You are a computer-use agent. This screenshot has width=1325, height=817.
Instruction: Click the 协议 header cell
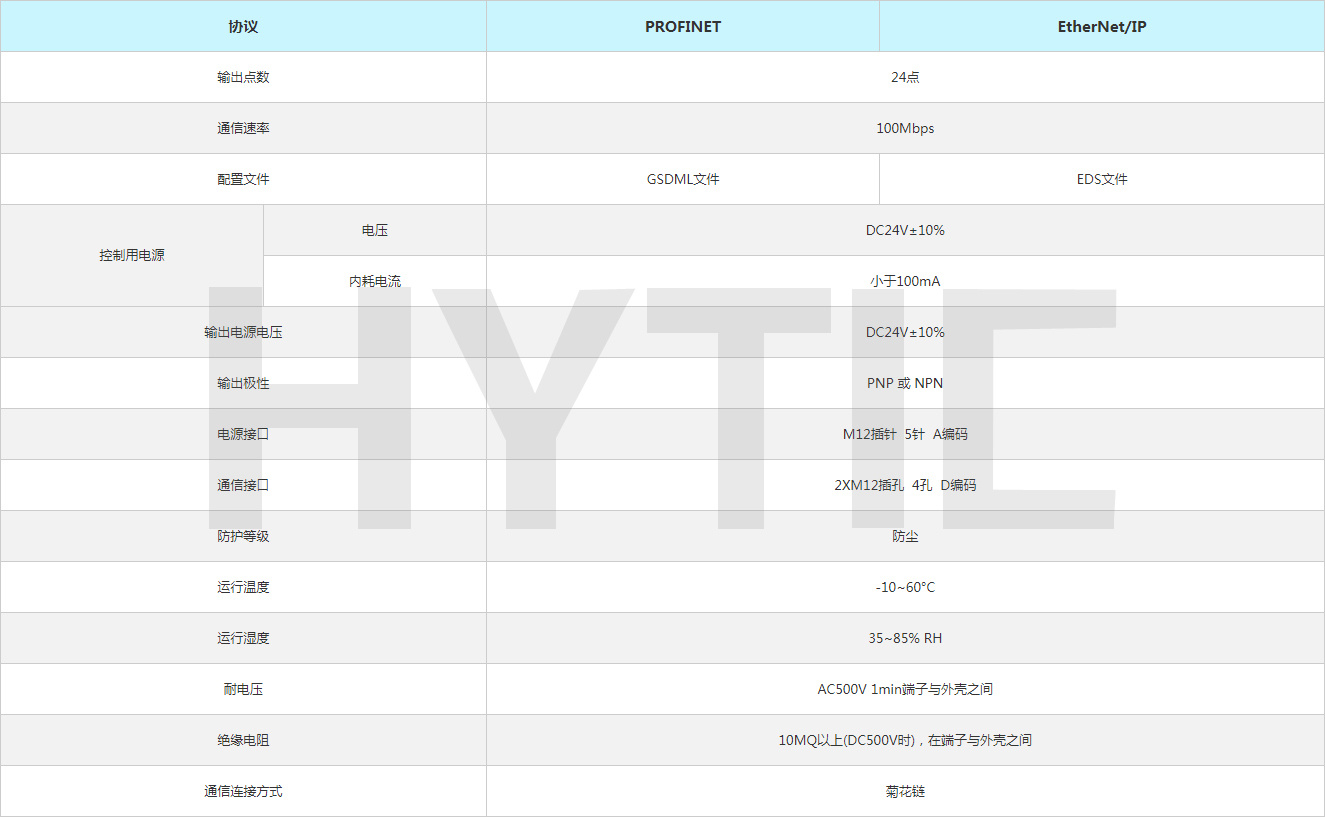[243, 27]
